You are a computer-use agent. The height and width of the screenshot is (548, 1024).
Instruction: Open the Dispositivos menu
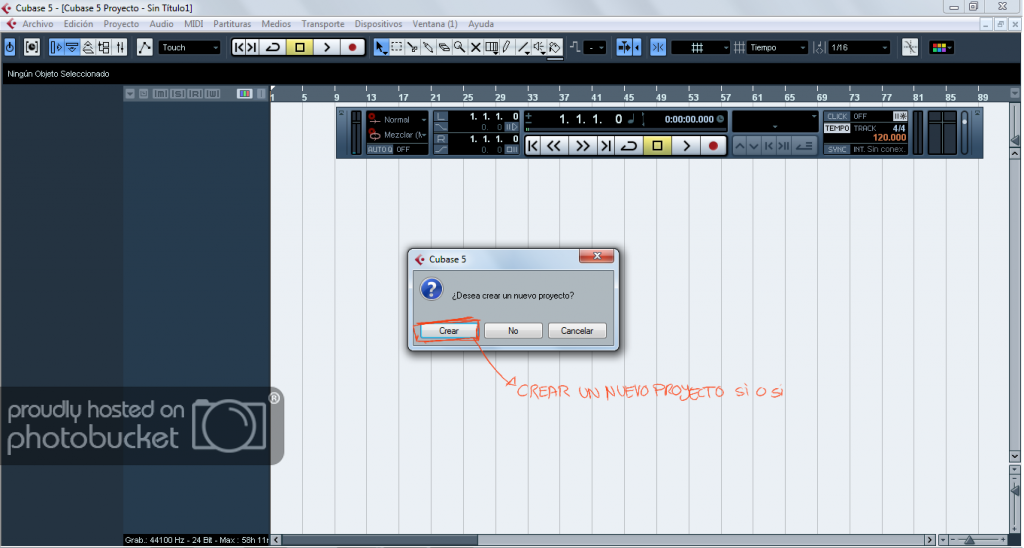378,24
